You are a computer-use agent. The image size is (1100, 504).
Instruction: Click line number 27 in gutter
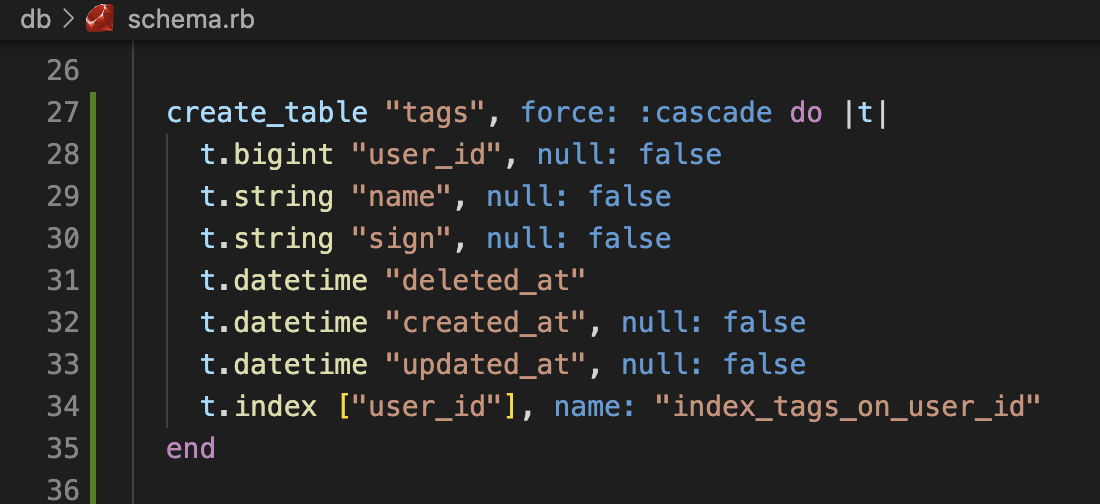62,112
